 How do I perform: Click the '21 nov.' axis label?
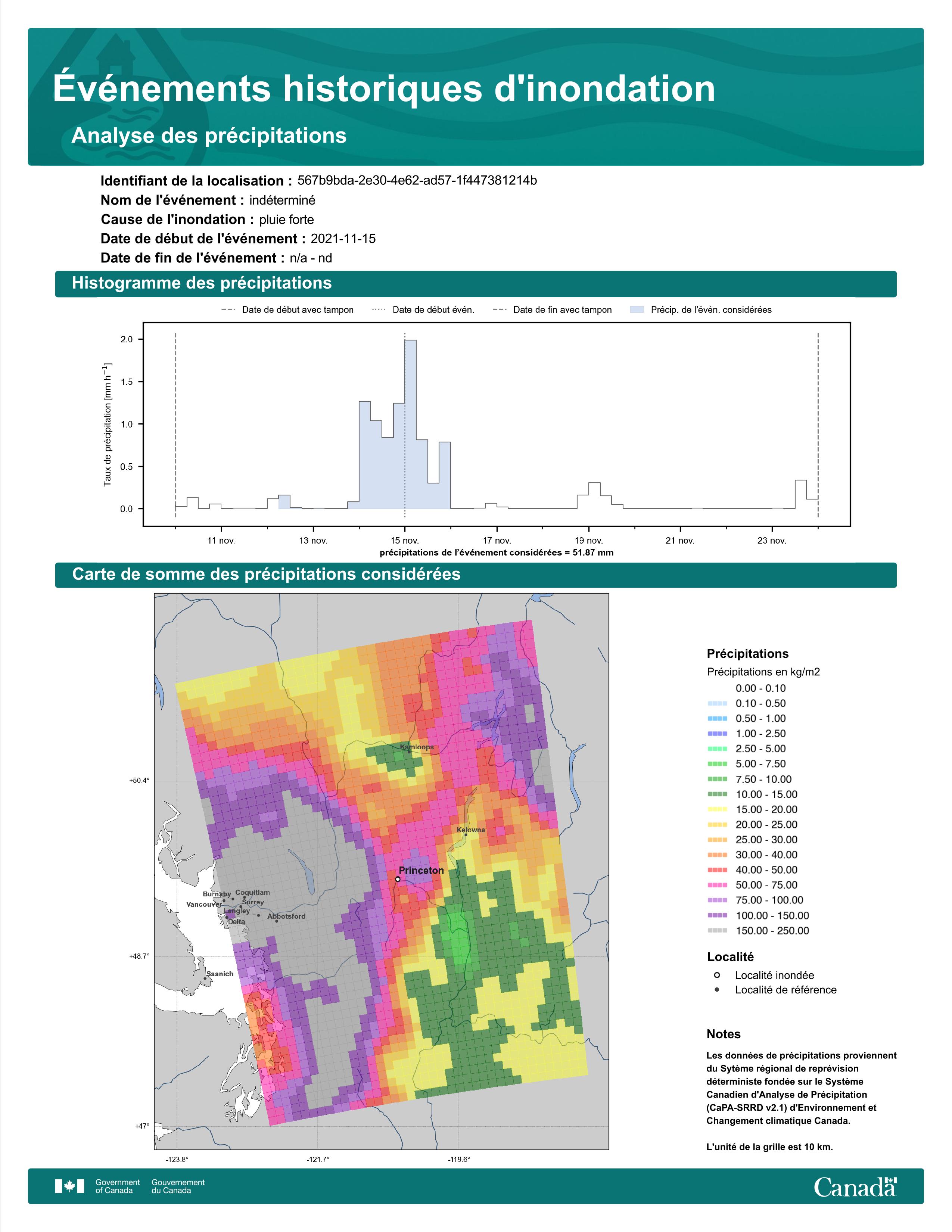[x=680, y=541]
